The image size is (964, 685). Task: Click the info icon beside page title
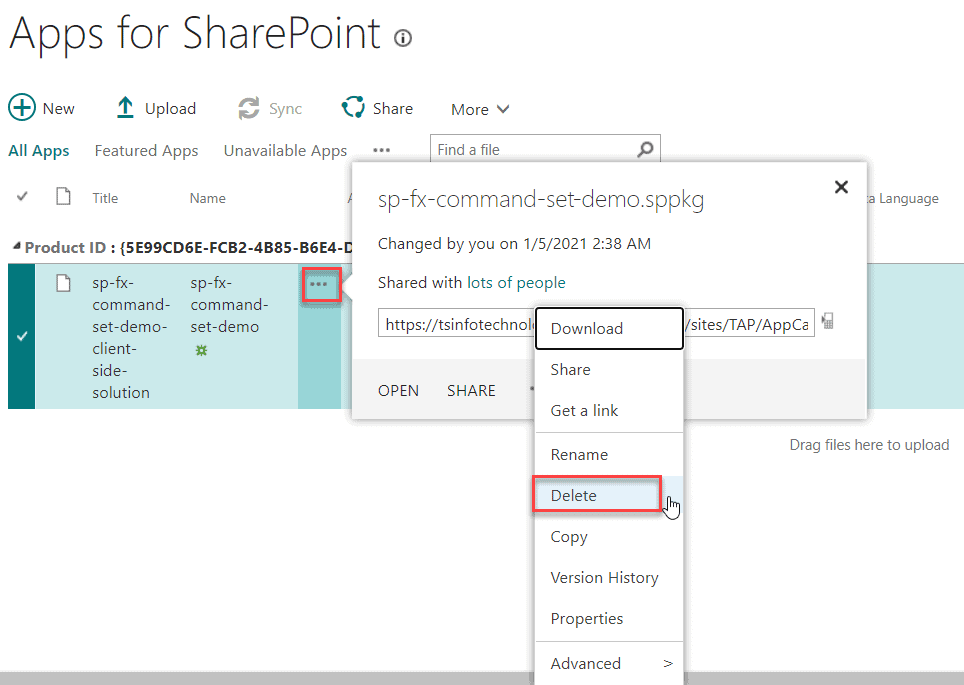pos(403,38)
